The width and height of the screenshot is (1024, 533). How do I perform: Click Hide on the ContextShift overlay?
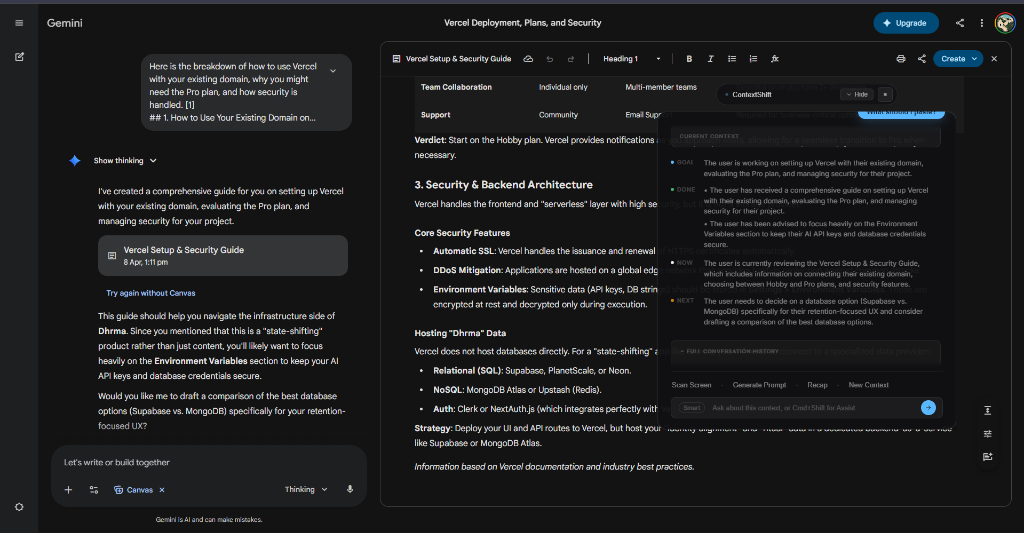[x=857, y=95]
